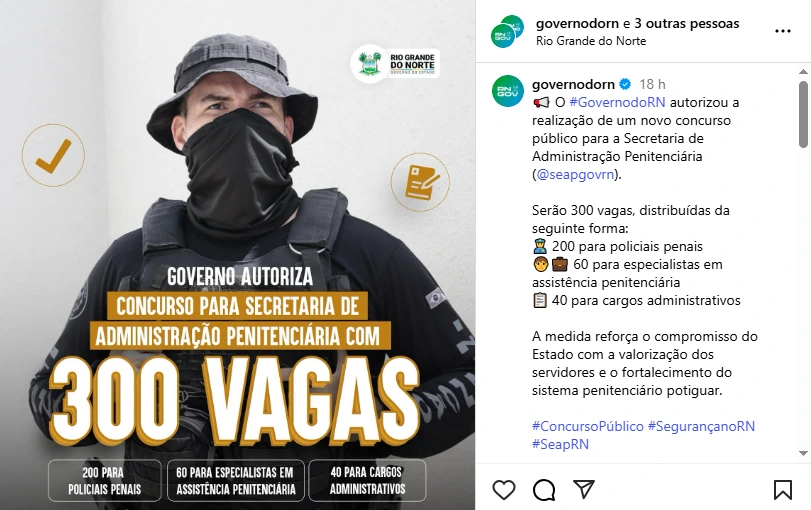This screenshot has height=510, width=811.
Task: Open the Rio Grande do Norte location
Action: (591, 41)
